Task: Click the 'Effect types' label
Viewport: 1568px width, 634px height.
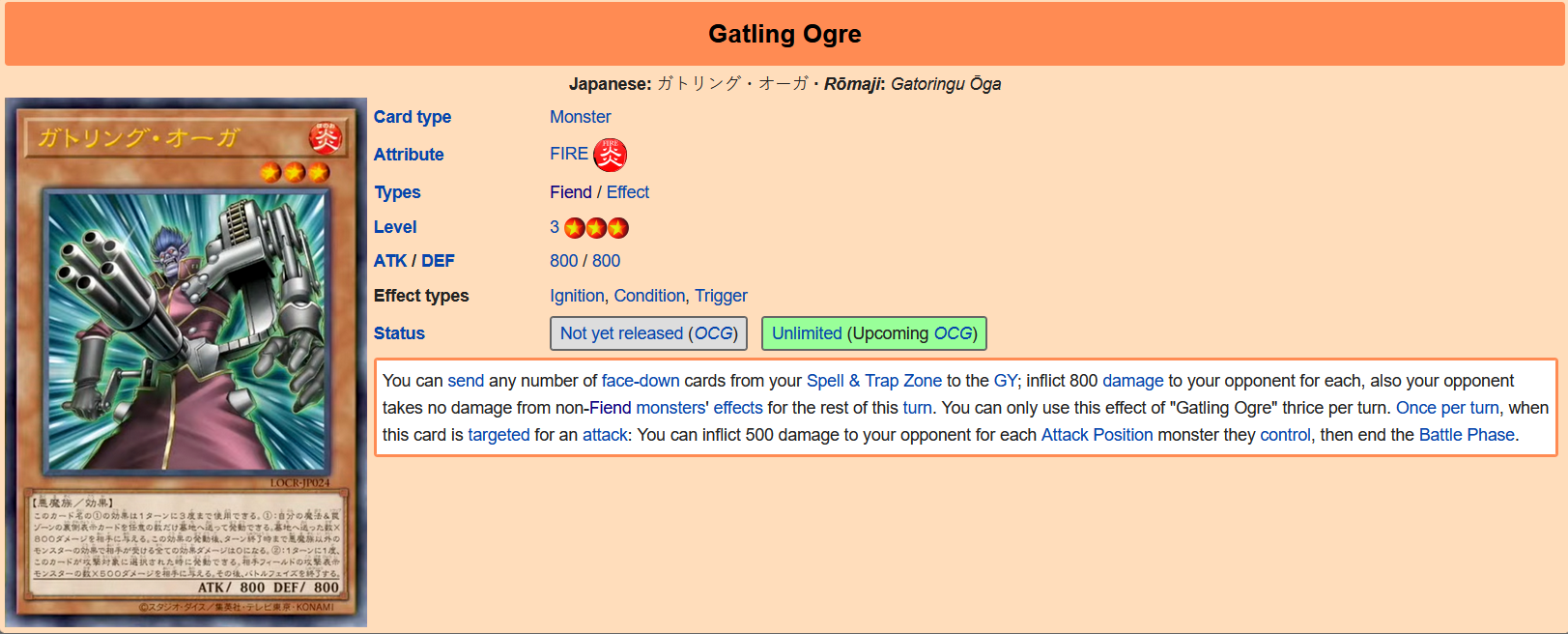Action: [421, 296]
